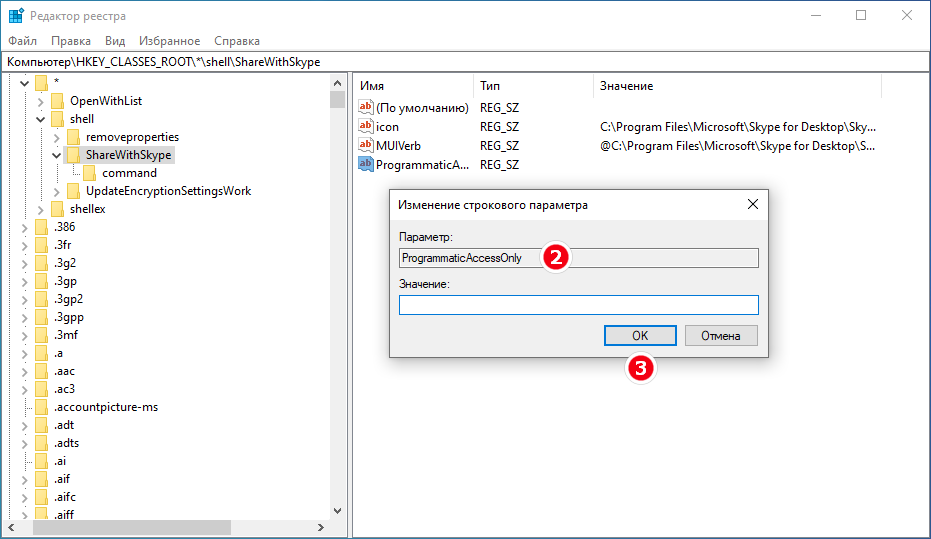This screenshot has width=931, height=539.
Task: Collapse the ShareWithSkype key
Action: click(56, 156)
